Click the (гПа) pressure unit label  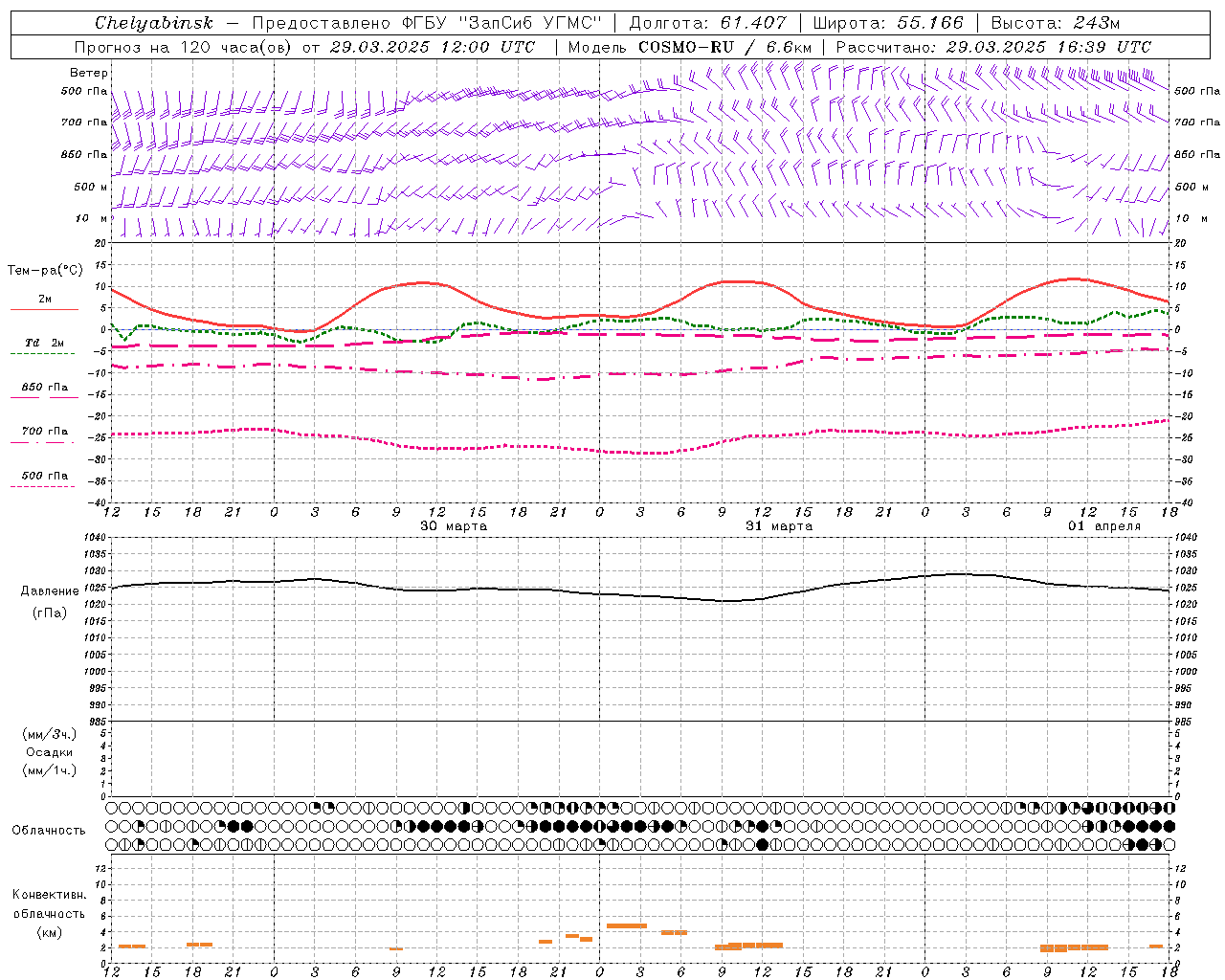pos(50,613)
